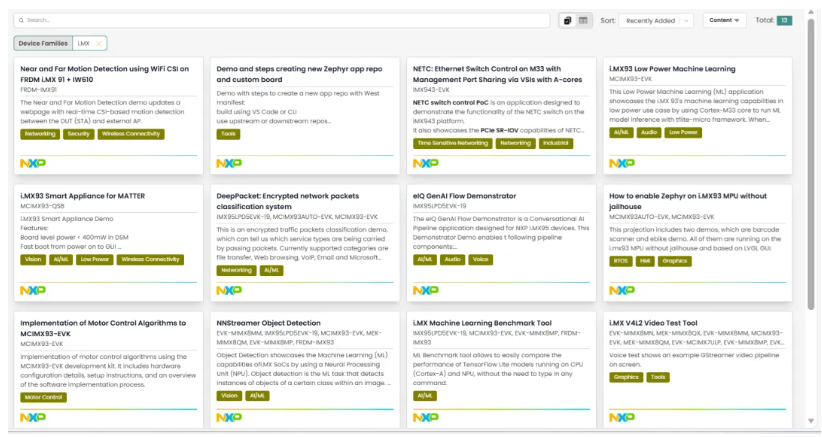The height and width of the screenshot is (437, 822).
Task: Click Audio tag on Low Power ML card
Action: pyautogui.click(x=649, y=133)
